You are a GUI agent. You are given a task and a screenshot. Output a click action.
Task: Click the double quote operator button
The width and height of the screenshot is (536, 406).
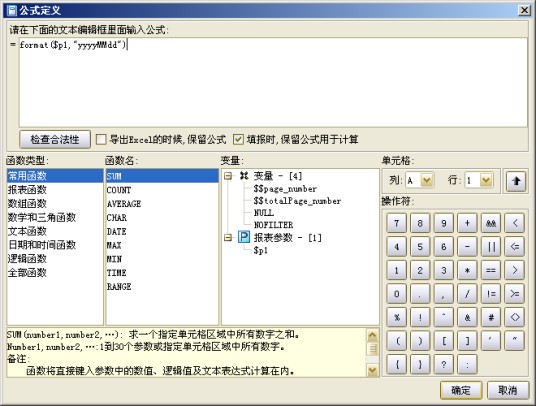coord(514,341)
